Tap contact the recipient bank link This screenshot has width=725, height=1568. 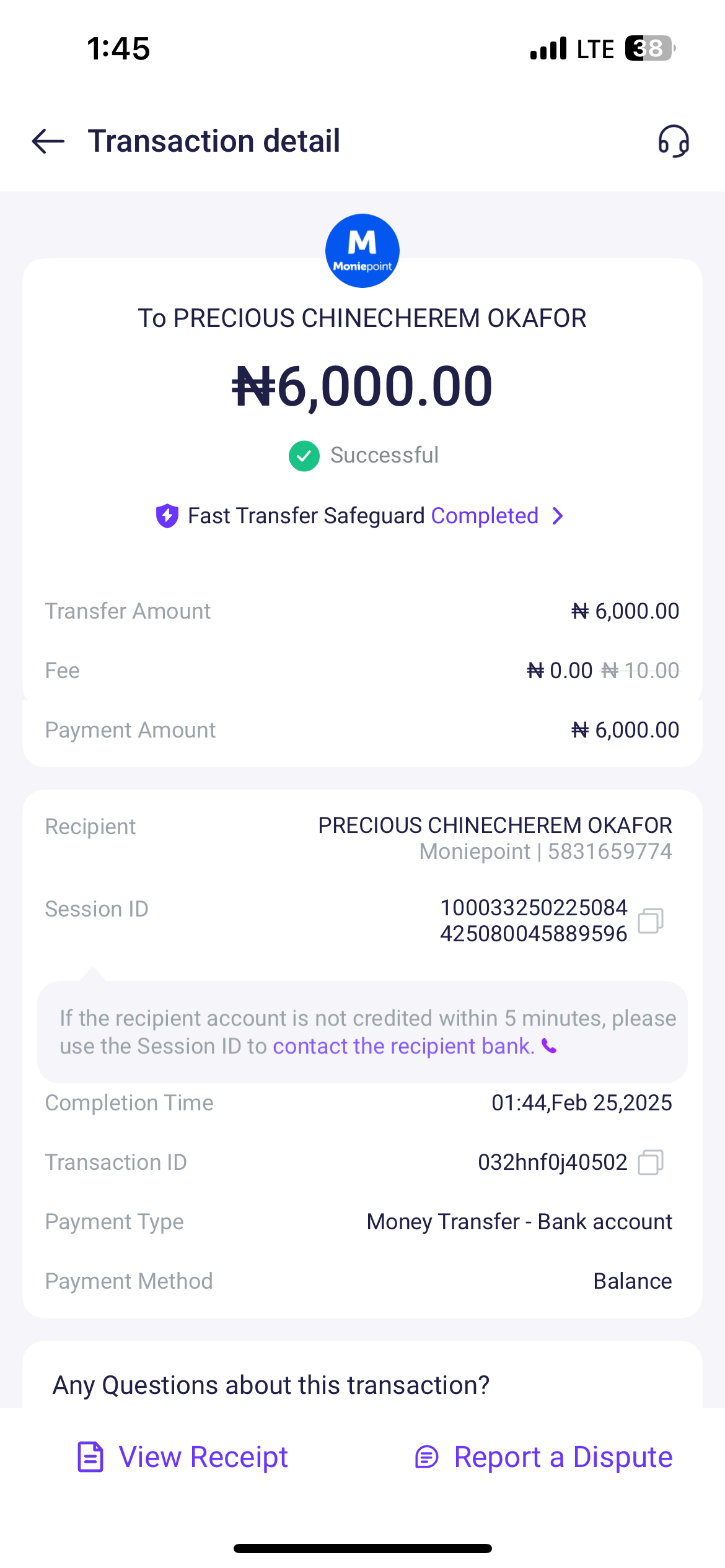(x=403, y=1047)
